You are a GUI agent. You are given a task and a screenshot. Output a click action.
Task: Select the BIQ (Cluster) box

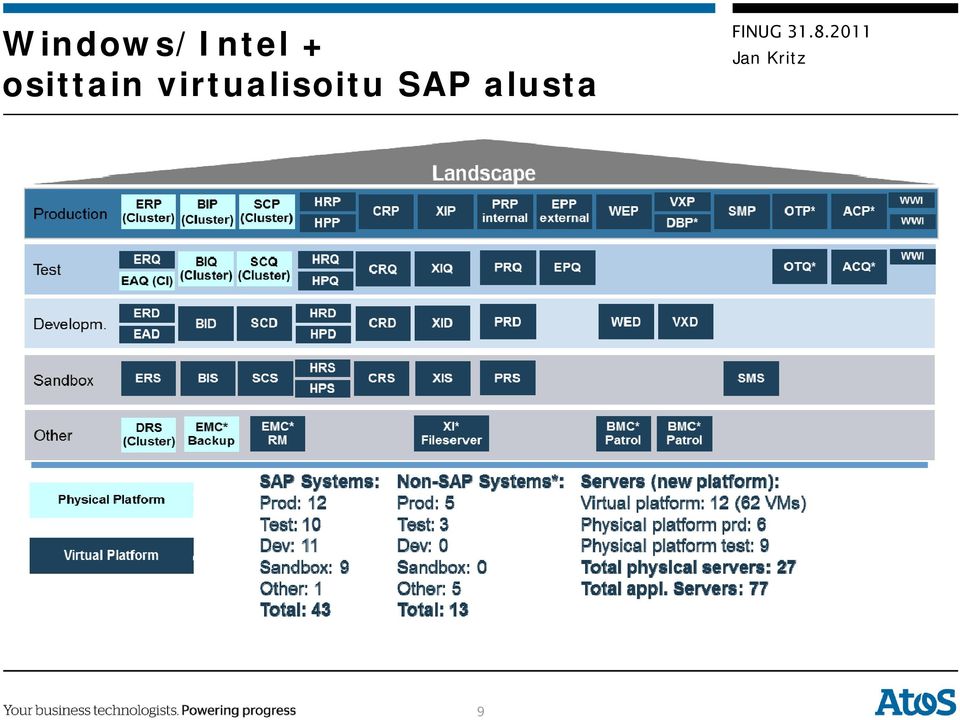[x=206, y=269]
